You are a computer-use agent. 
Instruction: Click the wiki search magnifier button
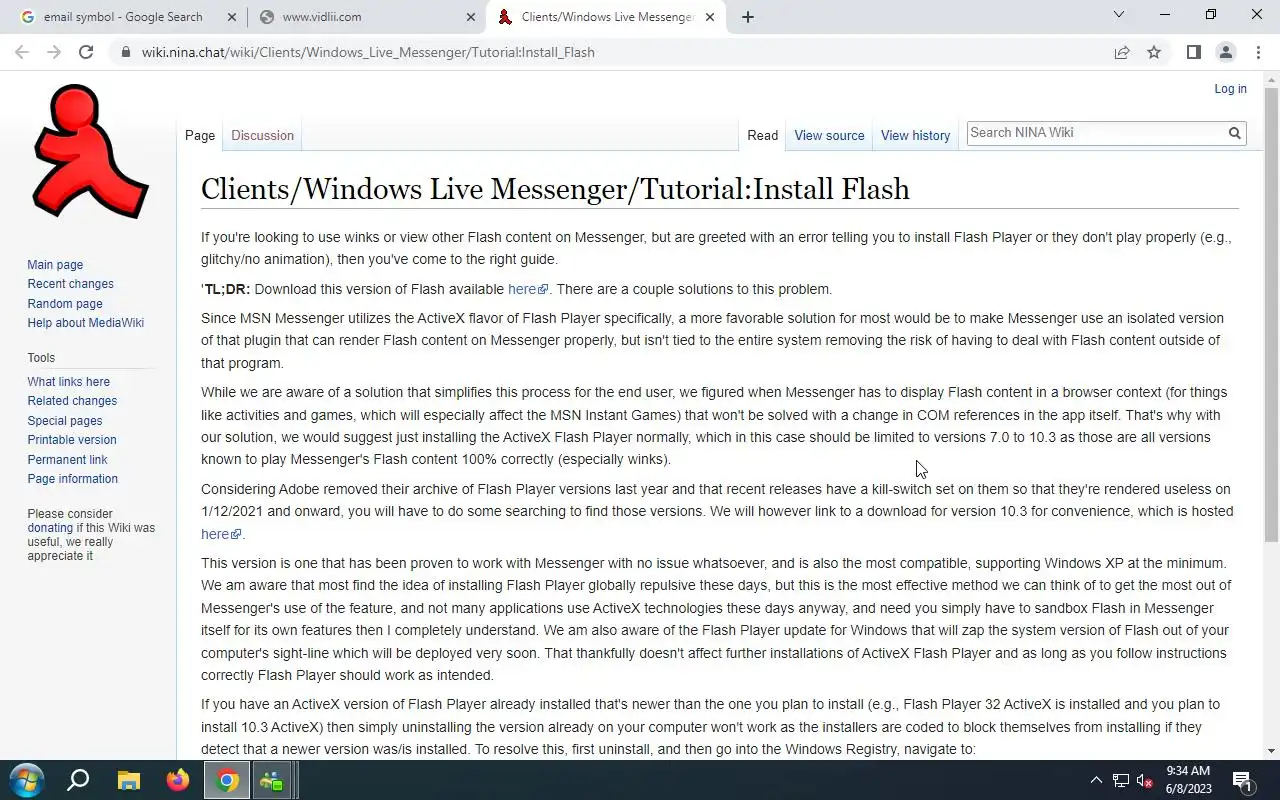[x=1234, y=133]
